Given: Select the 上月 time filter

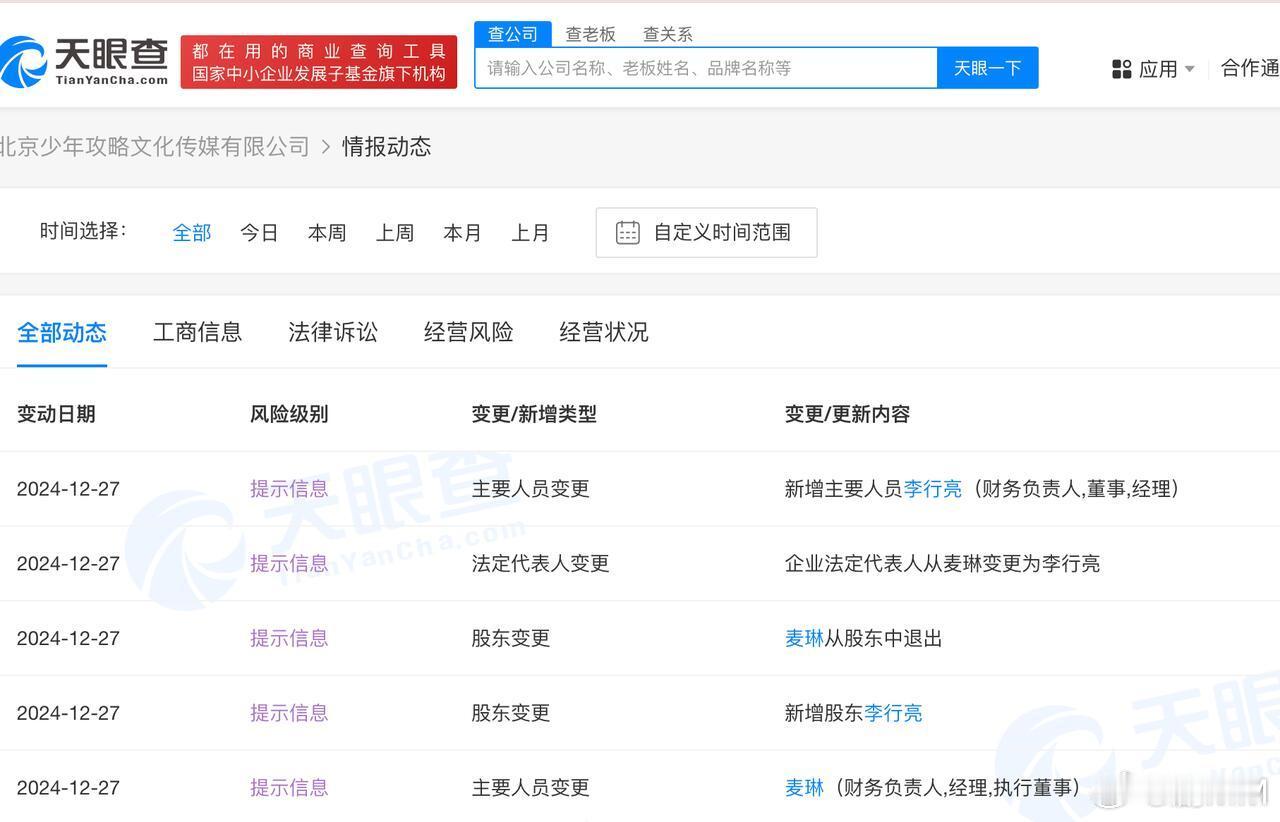Looking at the screenshot, I should pyautogui.click(x=530, y=233).
